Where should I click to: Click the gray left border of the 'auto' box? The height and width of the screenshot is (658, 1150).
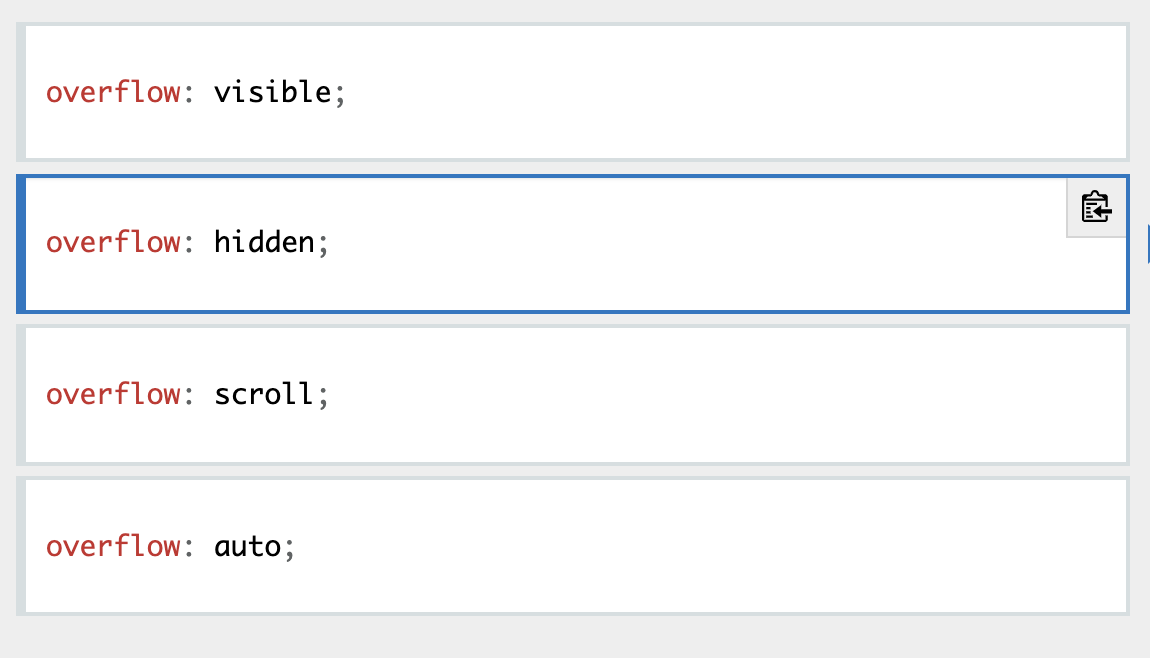pos(21,546)
